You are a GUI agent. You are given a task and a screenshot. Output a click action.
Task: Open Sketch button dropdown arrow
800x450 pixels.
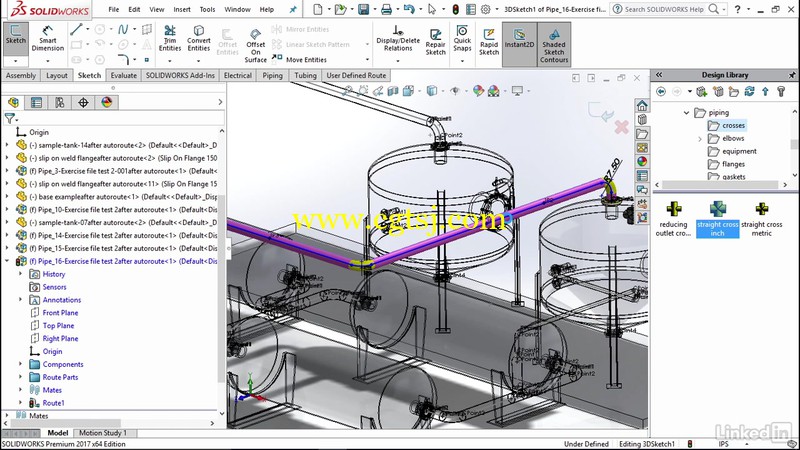15,61
